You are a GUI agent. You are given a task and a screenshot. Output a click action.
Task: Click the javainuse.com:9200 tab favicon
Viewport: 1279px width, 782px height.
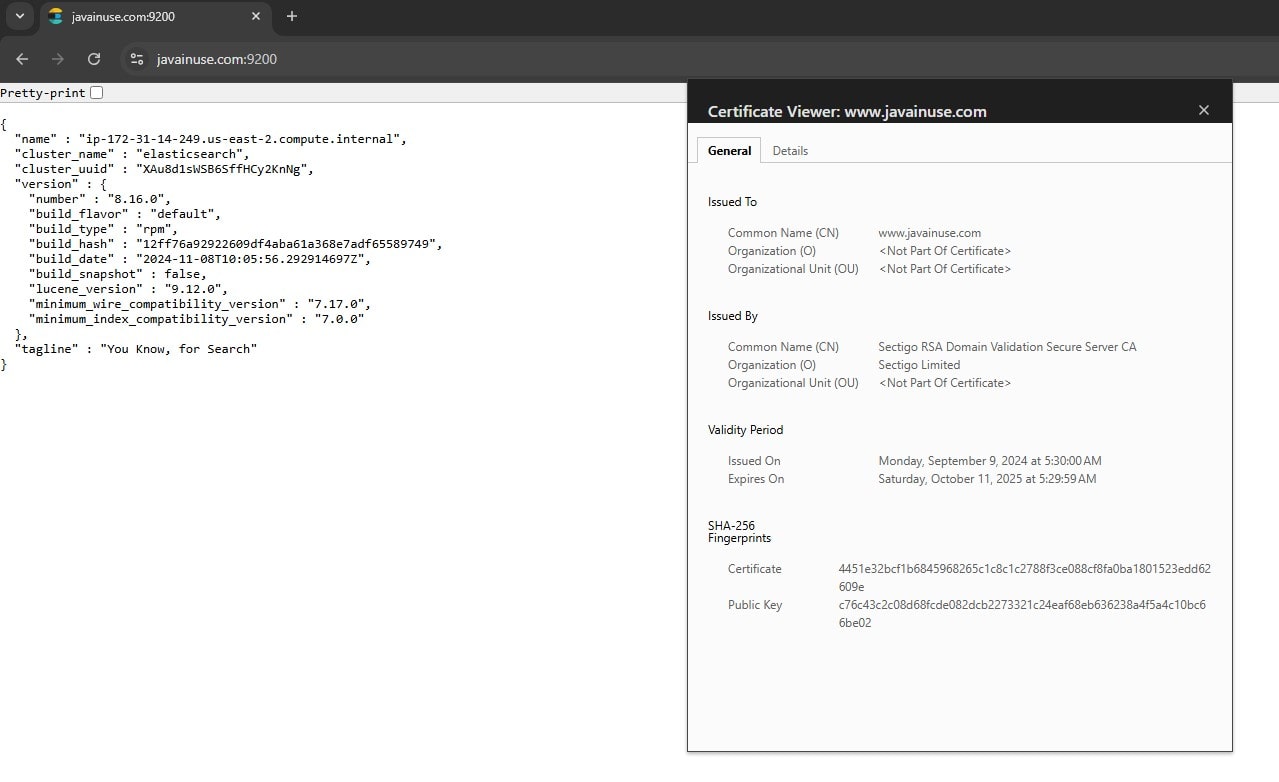pyautogui.click(x=56, y=16)
